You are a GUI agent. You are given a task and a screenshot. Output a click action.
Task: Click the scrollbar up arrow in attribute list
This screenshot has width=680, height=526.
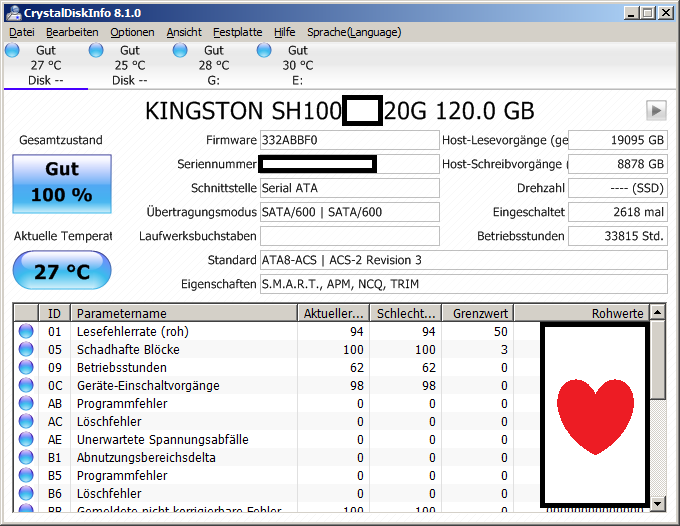click(658, 312)
